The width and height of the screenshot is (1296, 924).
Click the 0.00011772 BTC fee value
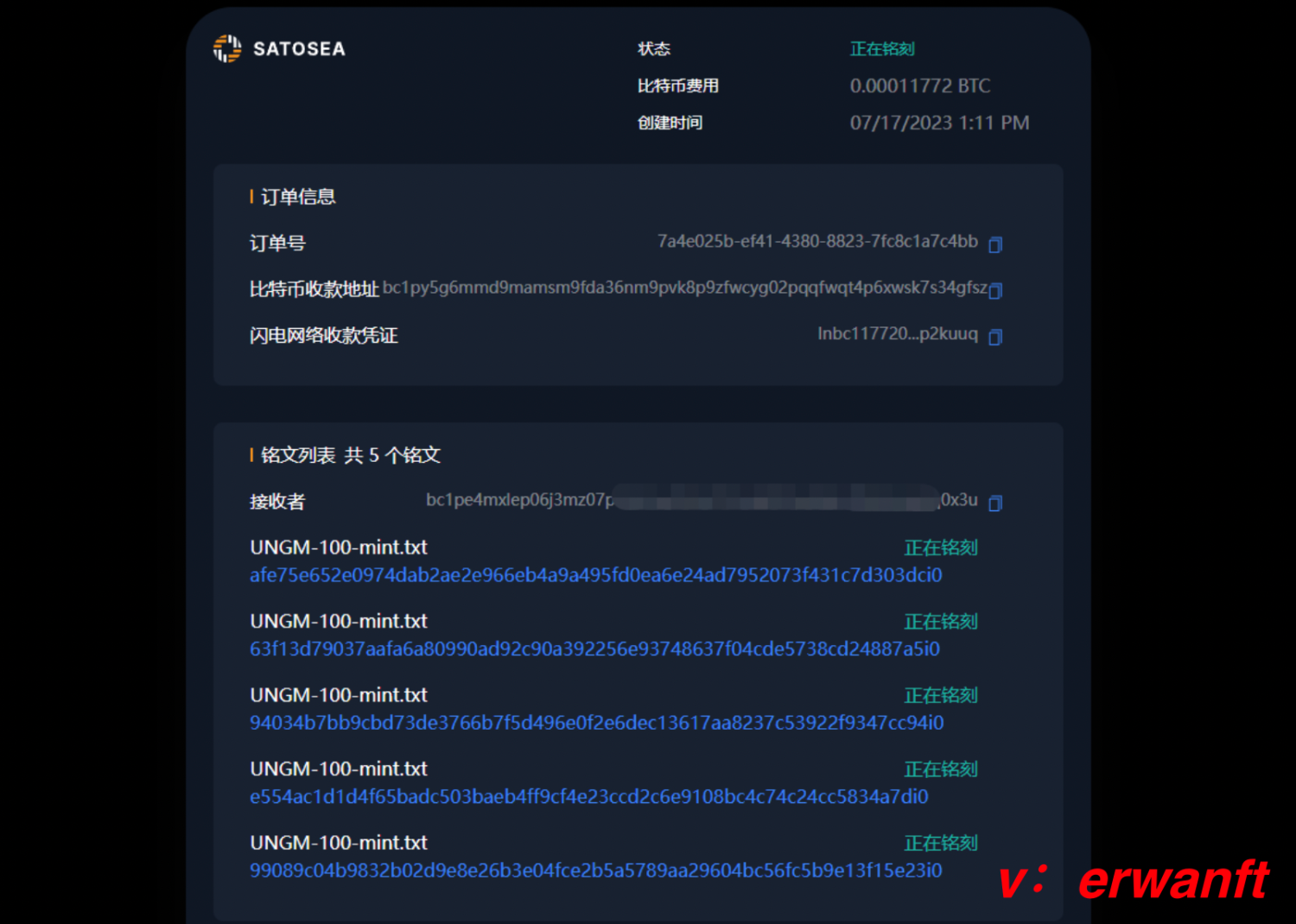(x=920, y=85)
